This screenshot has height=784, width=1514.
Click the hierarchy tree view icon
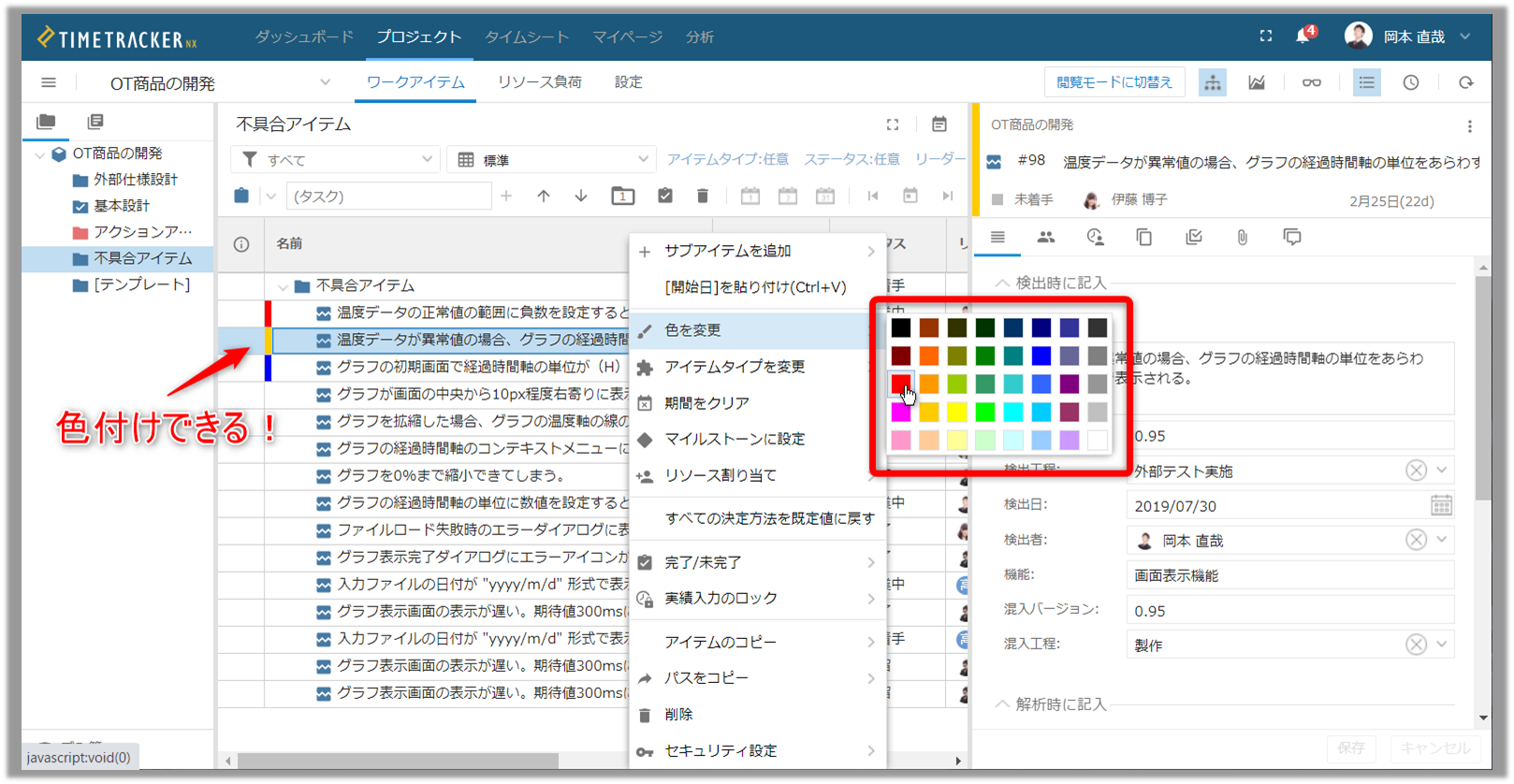point(1213,83)
